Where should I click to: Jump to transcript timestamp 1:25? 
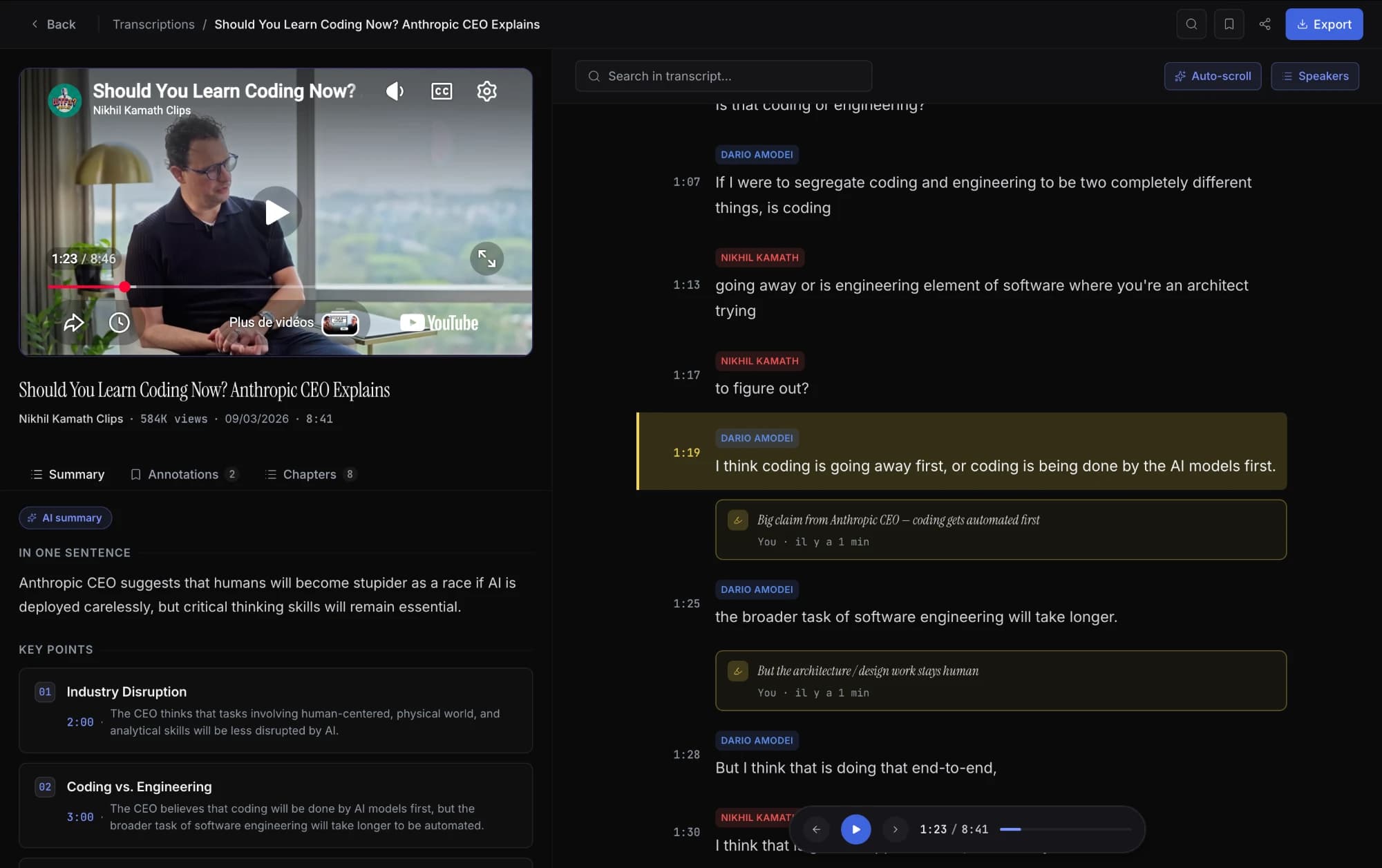(687, 603)
